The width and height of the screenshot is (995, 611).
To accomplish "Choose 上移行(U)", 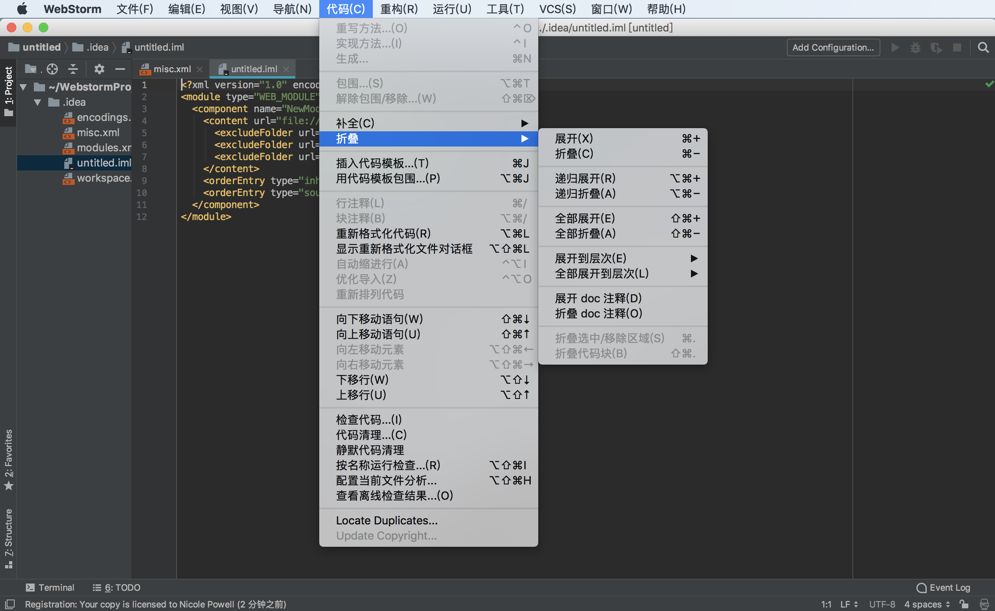I will click(x=428, y=395).
